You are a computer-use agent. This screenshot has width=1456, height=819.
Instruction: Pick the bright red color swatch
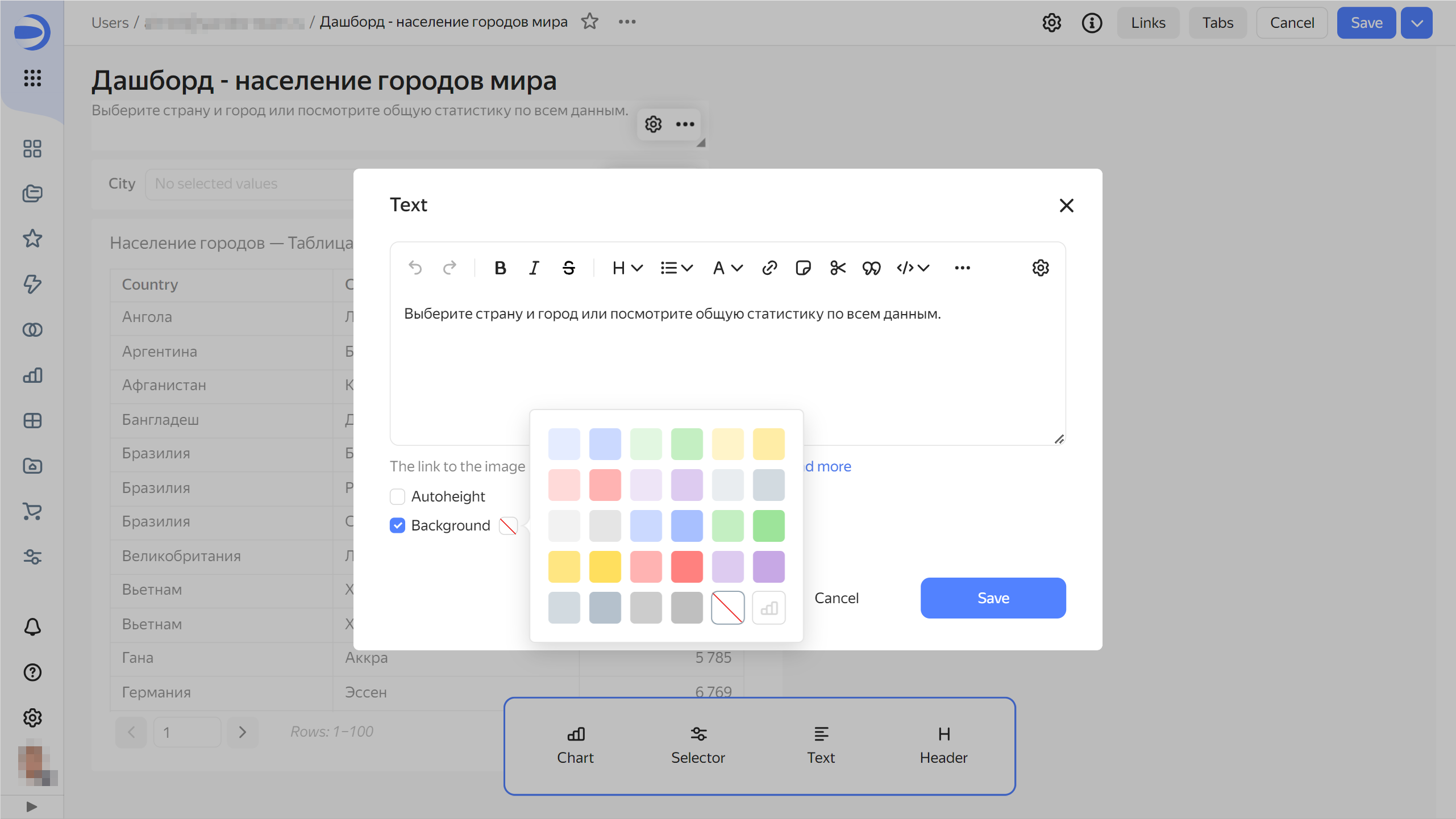[687, 566]
